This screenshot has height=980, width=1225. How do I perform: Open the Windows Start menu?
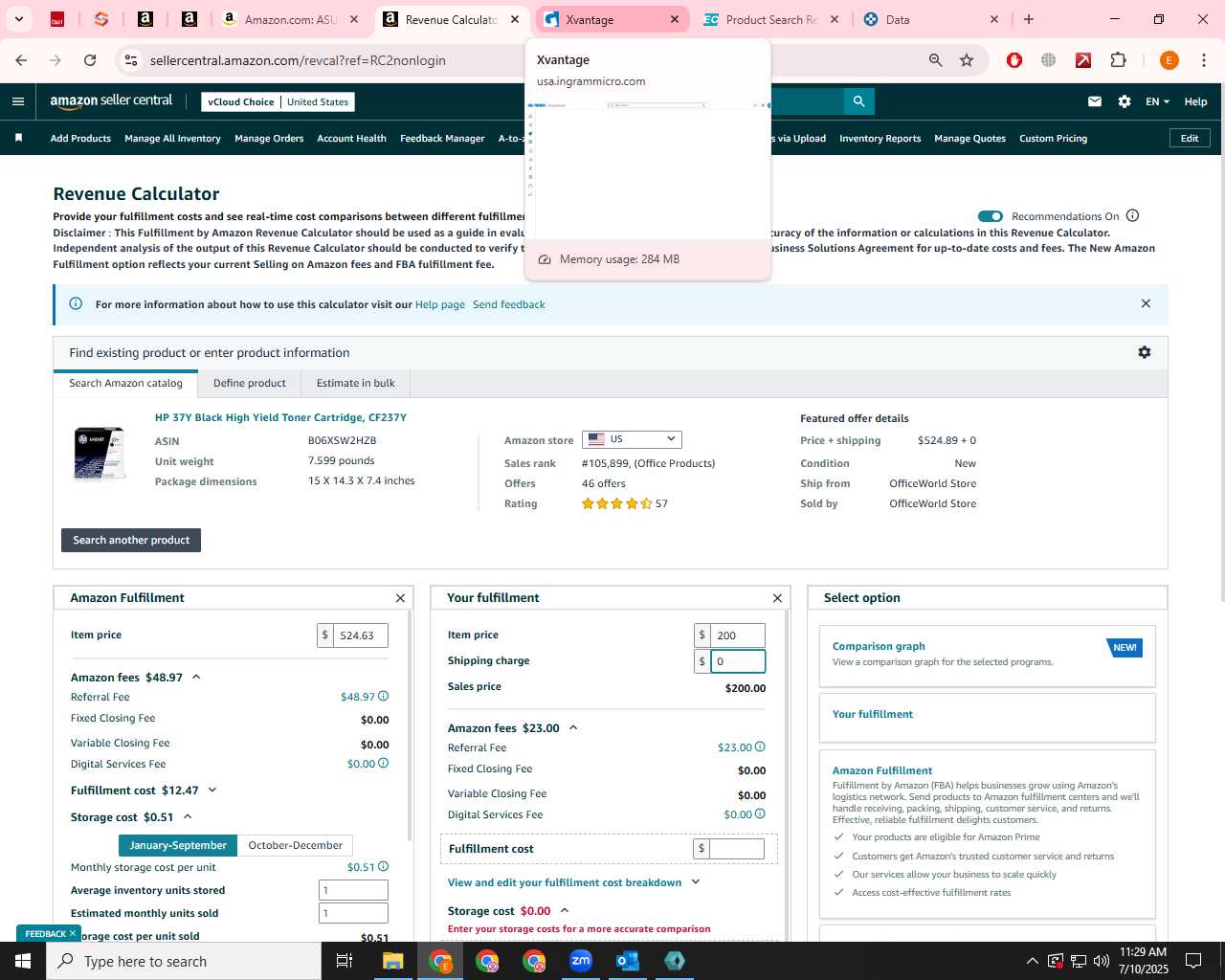23,961
